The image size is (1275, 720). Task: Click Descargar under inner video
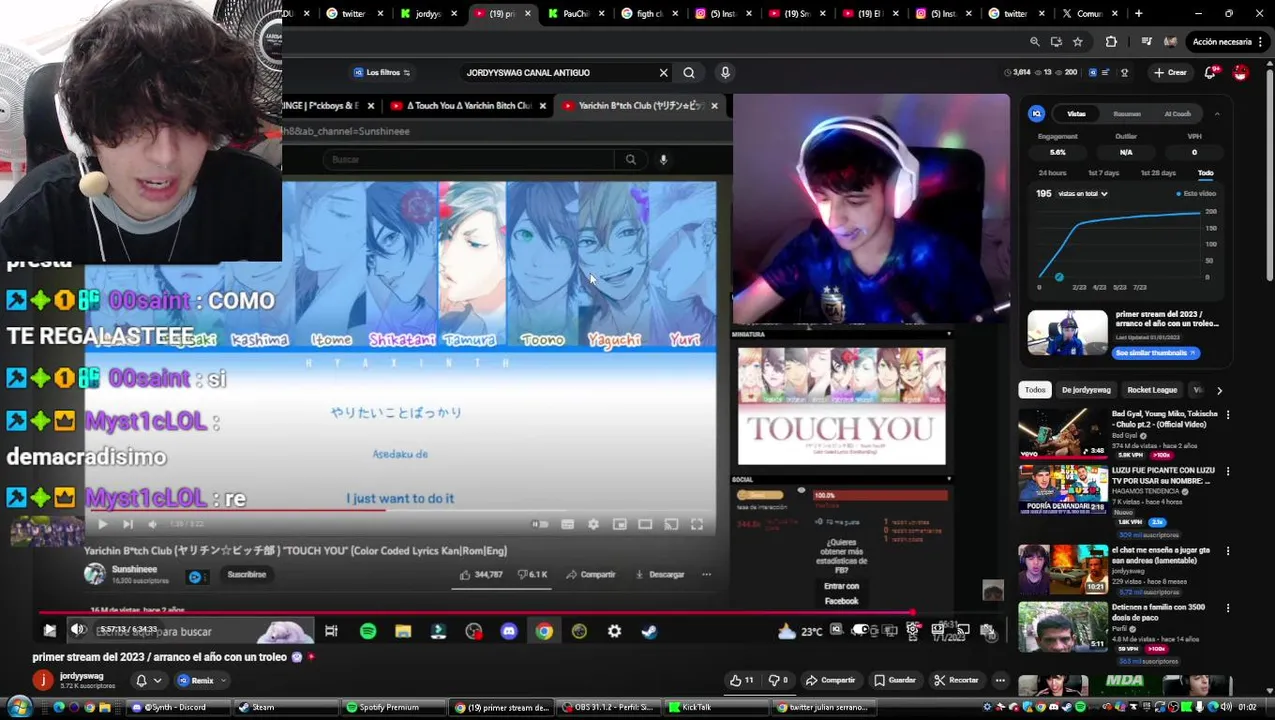click(x=660, y=575)
